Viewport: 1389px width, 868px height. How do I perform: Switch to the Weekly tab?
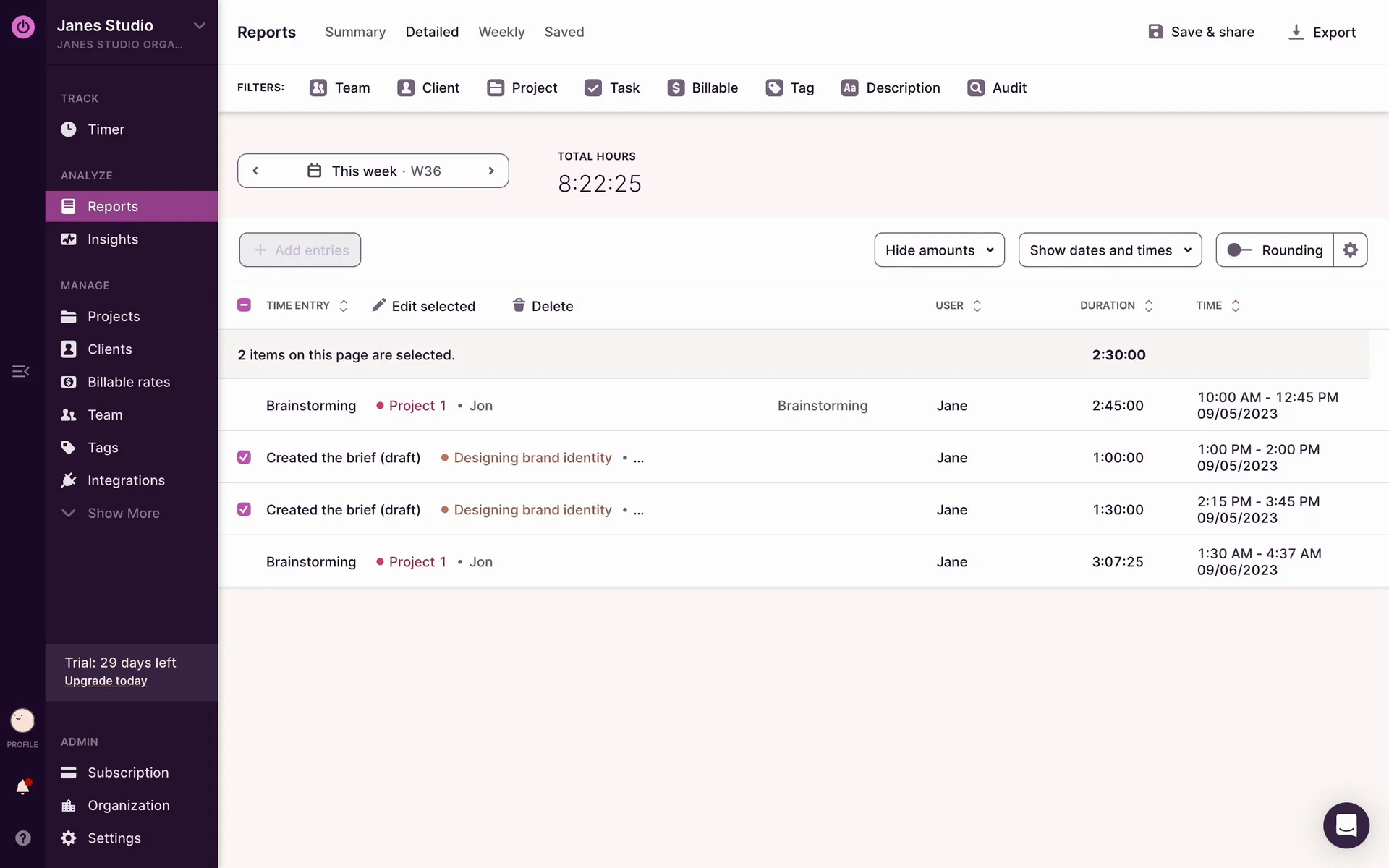pyautogui.click(x=501, y=32)
